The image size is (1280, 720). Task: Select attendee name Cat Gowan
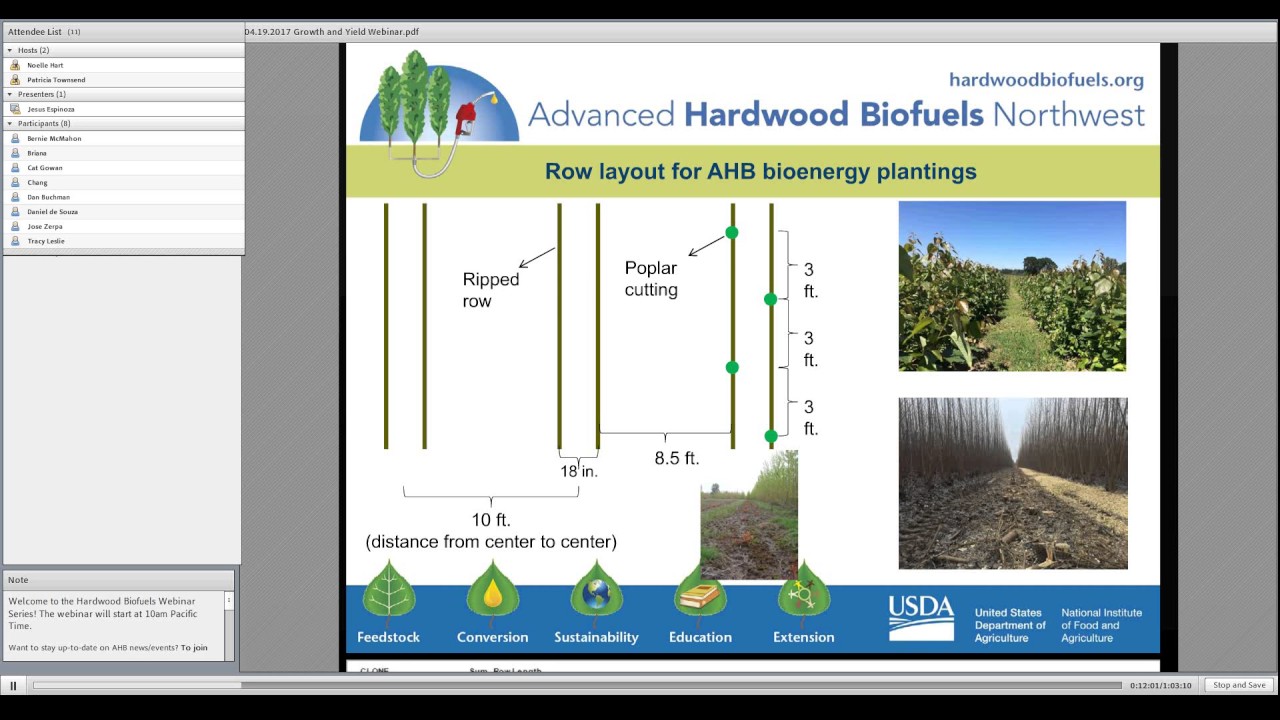click(x=45, y=168)
